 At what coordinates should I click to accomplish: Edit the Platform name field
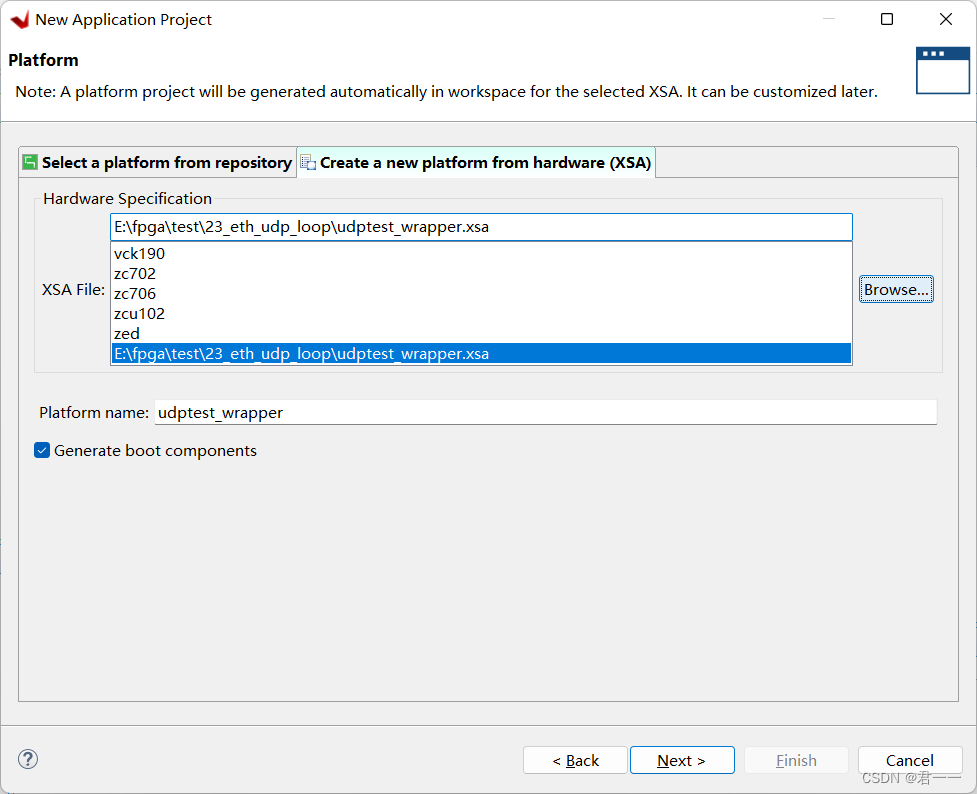(x=545, y=413)
